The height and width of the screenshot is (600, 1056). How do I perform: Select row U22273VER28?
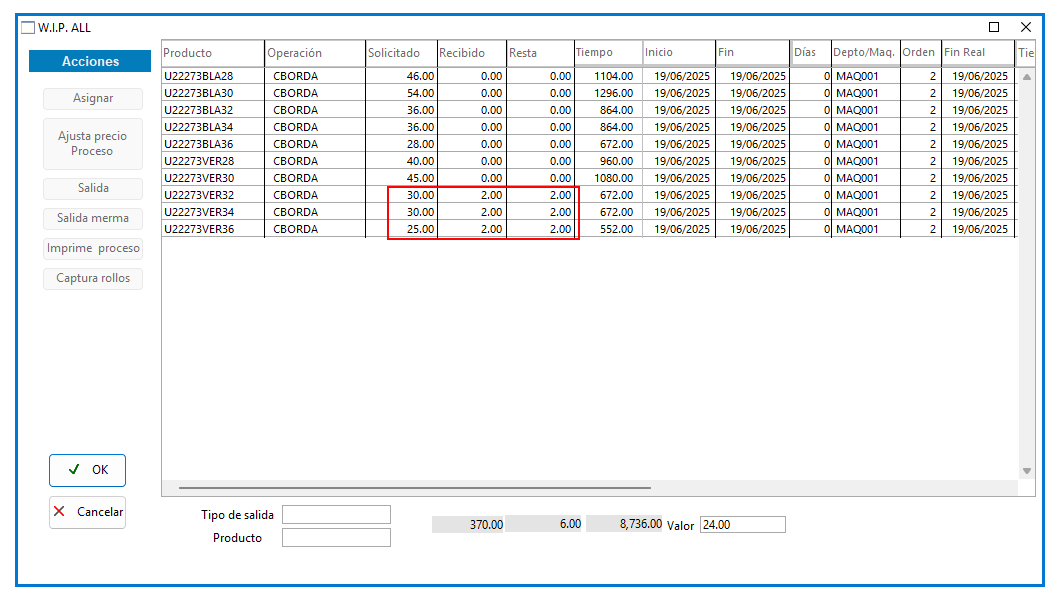[x=588, y=161]
